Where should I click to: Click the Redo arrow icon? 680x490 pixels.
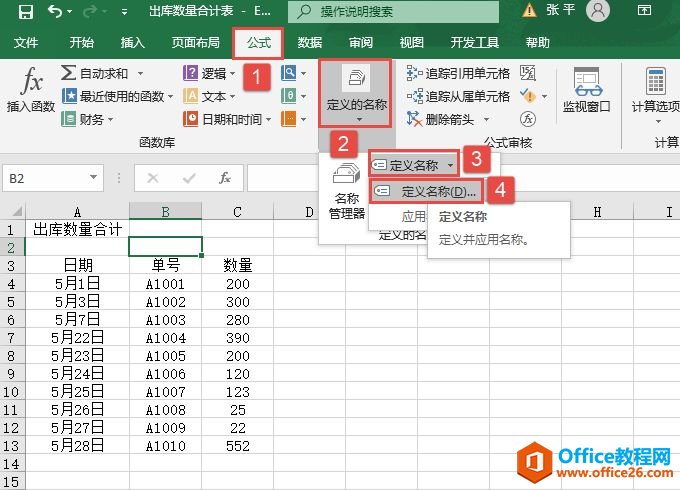[x=90, y=11]
